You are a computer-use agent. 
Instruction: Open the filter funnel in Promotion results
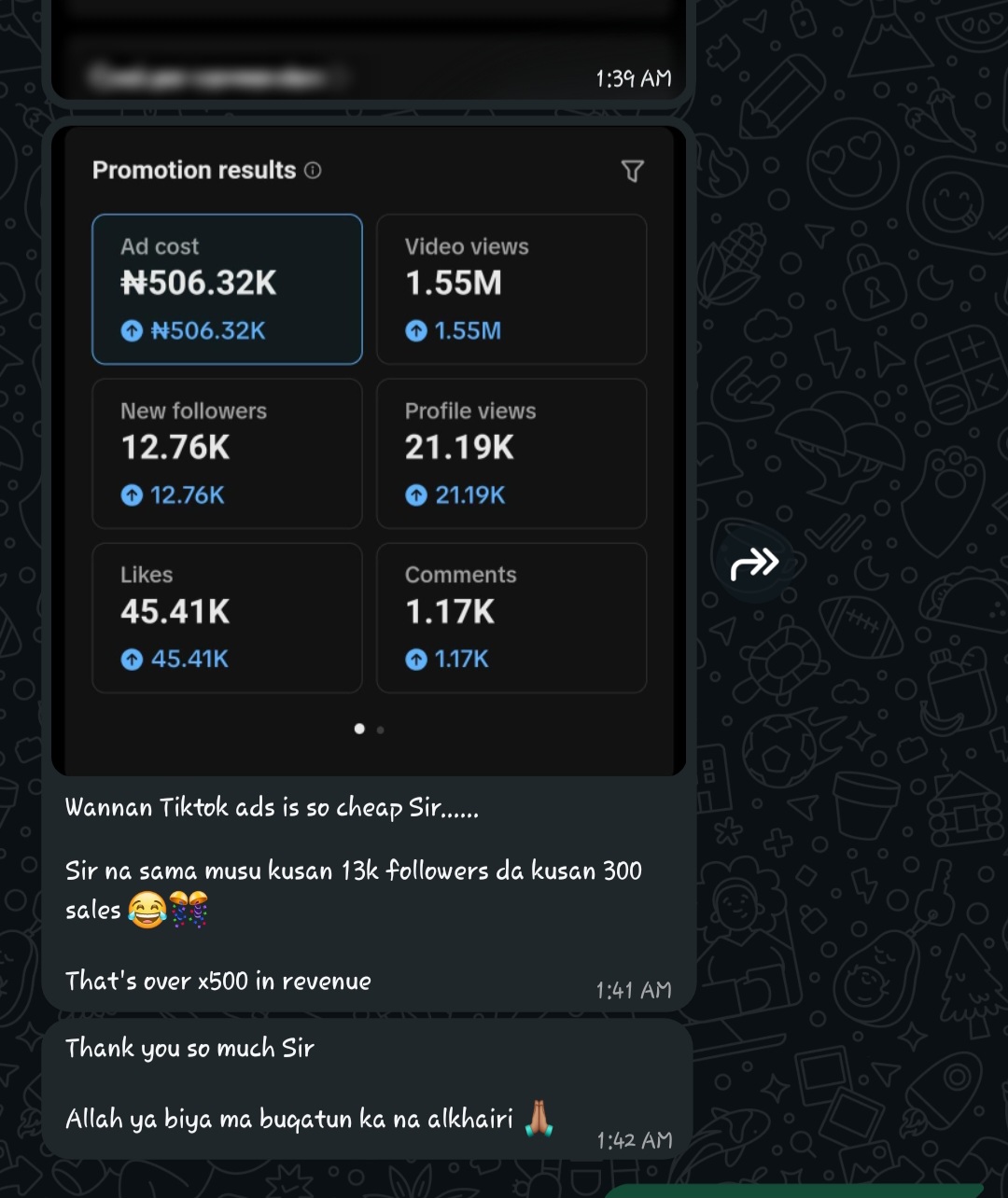point(632,171)
